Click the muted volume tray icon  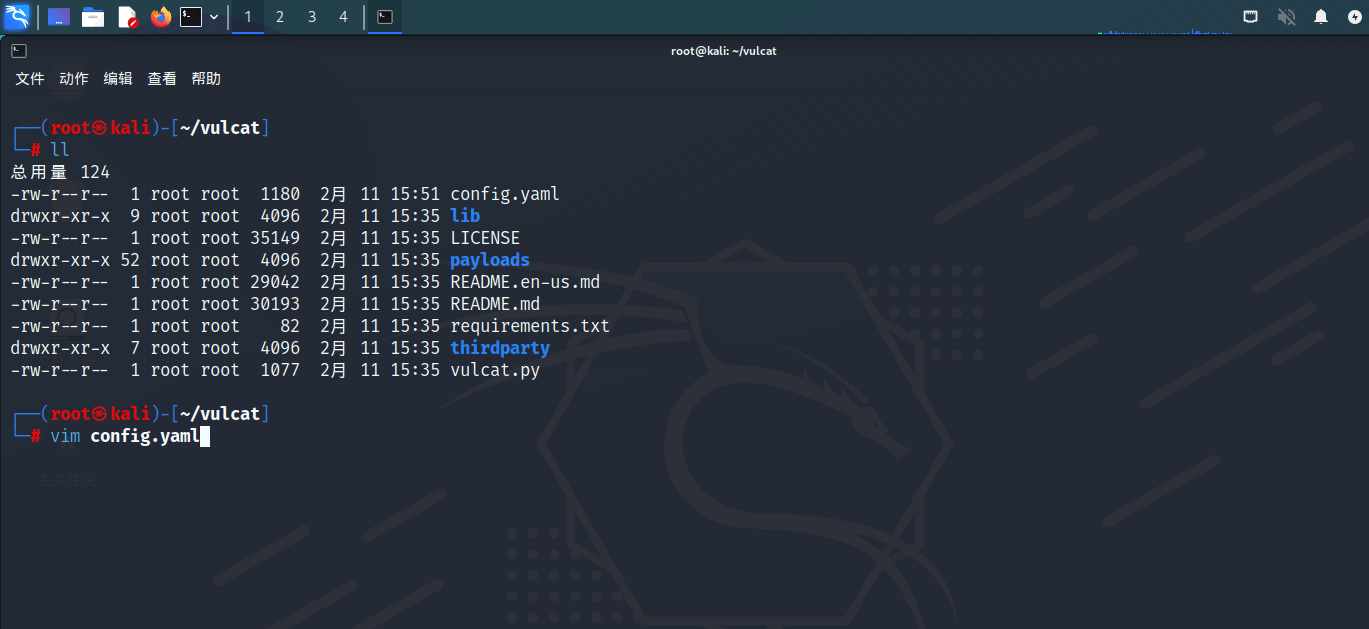pos(1286,16)
